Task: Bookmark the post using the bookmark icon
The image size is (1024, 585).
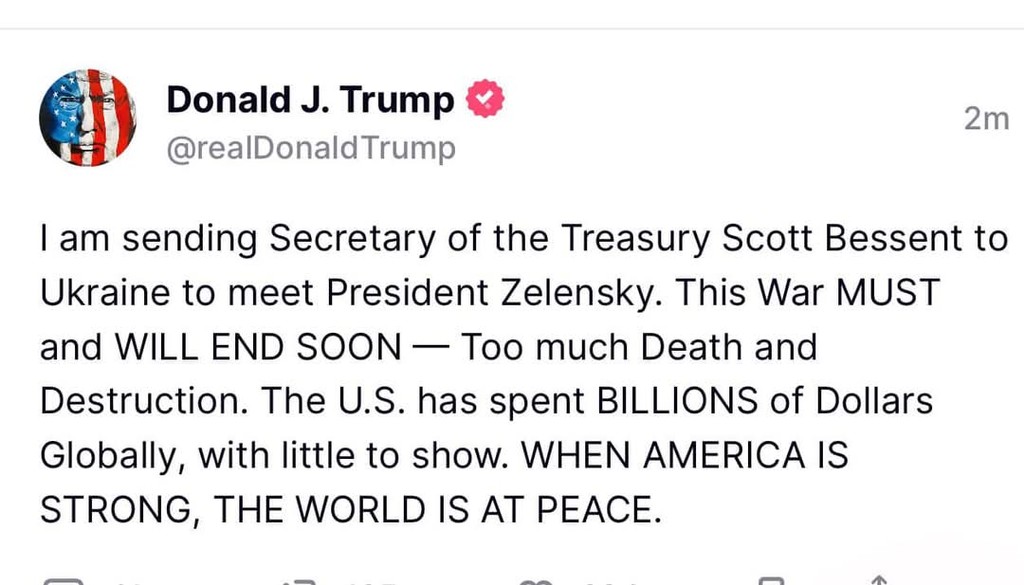Action: pyautogui.click(x=768, y=580)
